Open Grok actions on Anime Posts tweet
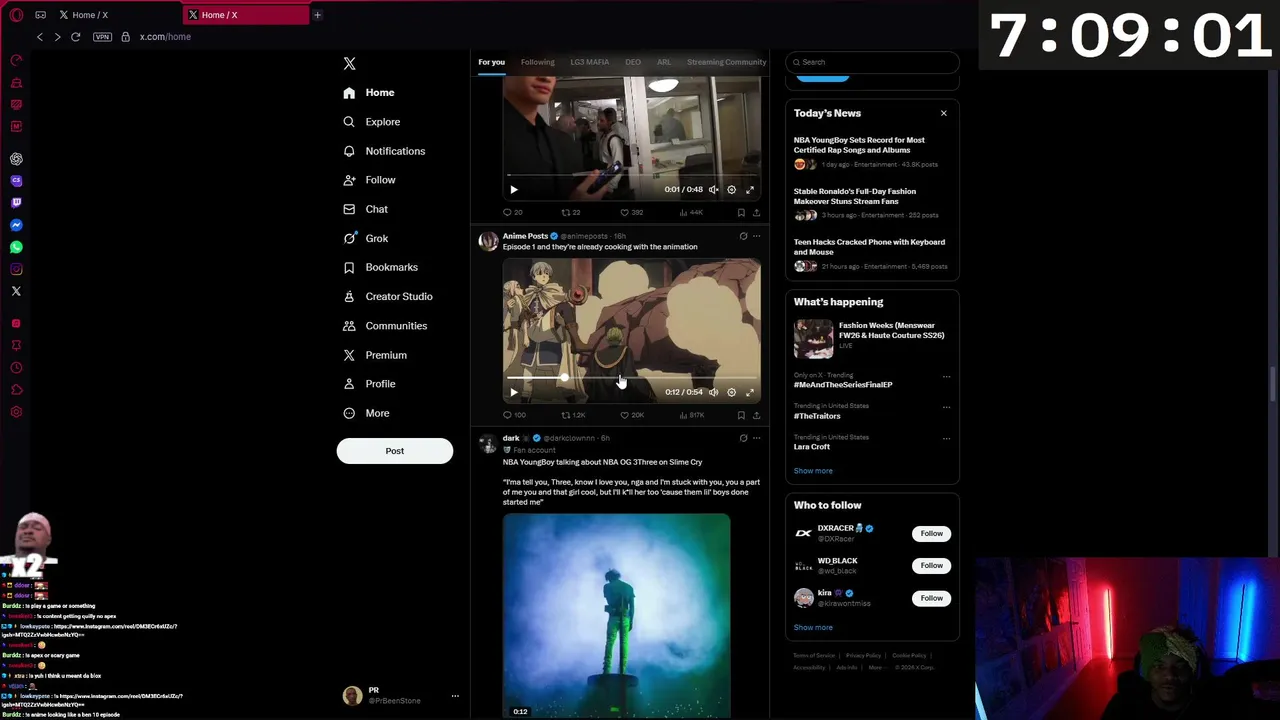The image size is (1280, 720). pos(743,236)
